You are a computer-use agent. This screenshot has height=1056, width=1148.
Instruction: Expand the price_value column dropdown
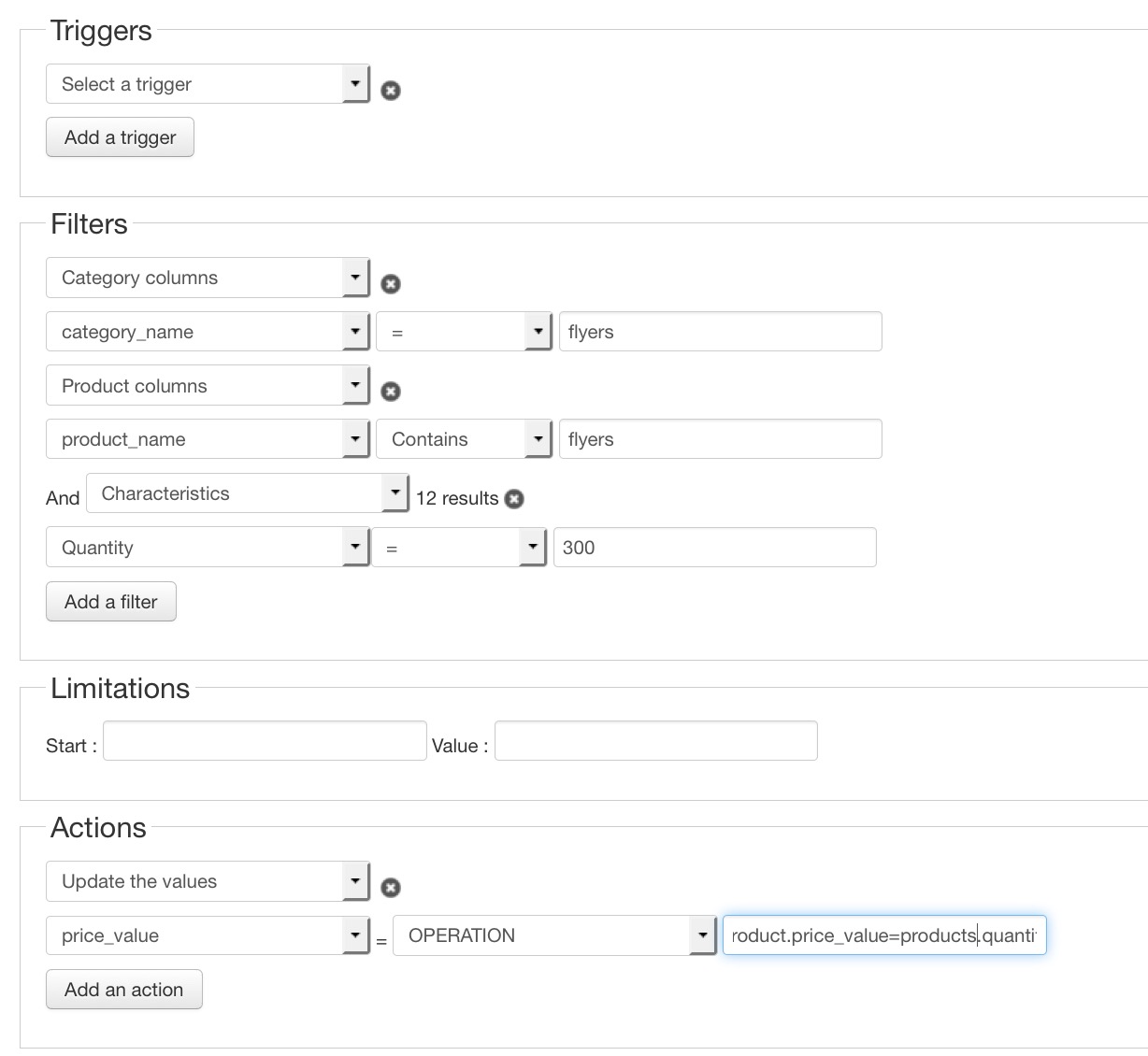pyautogui.click(x=208, y=935)
